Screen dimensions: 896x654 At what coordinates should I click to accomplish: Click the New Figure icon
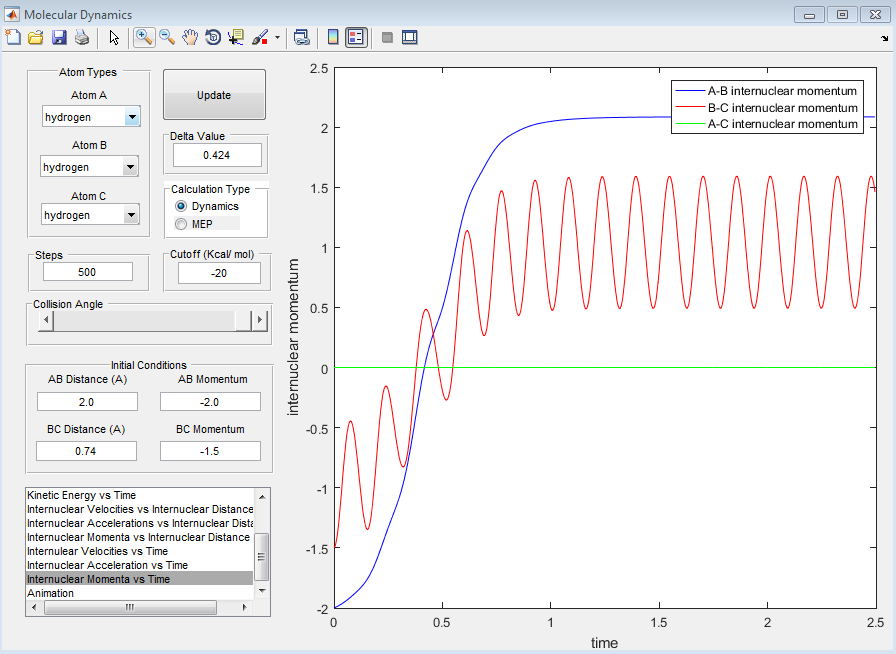13,37
